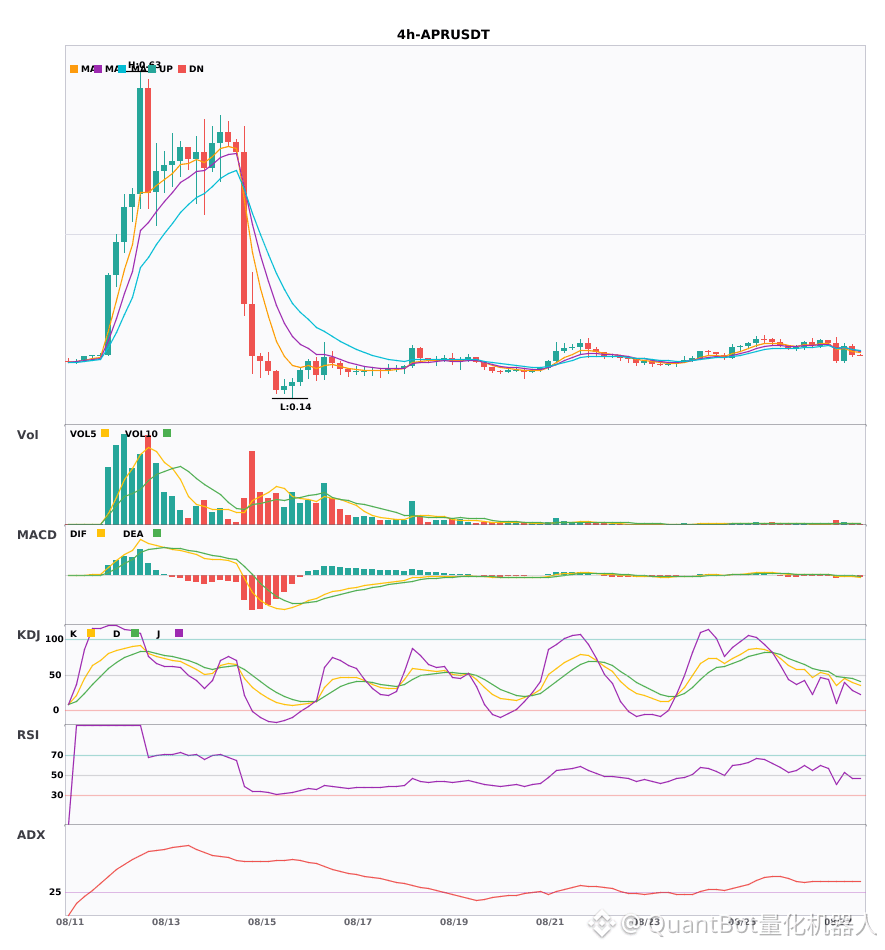The height and width of the screenshot is (950, 885).
Task: Click the KDJ axis value 100
Action: pos(54,639)
